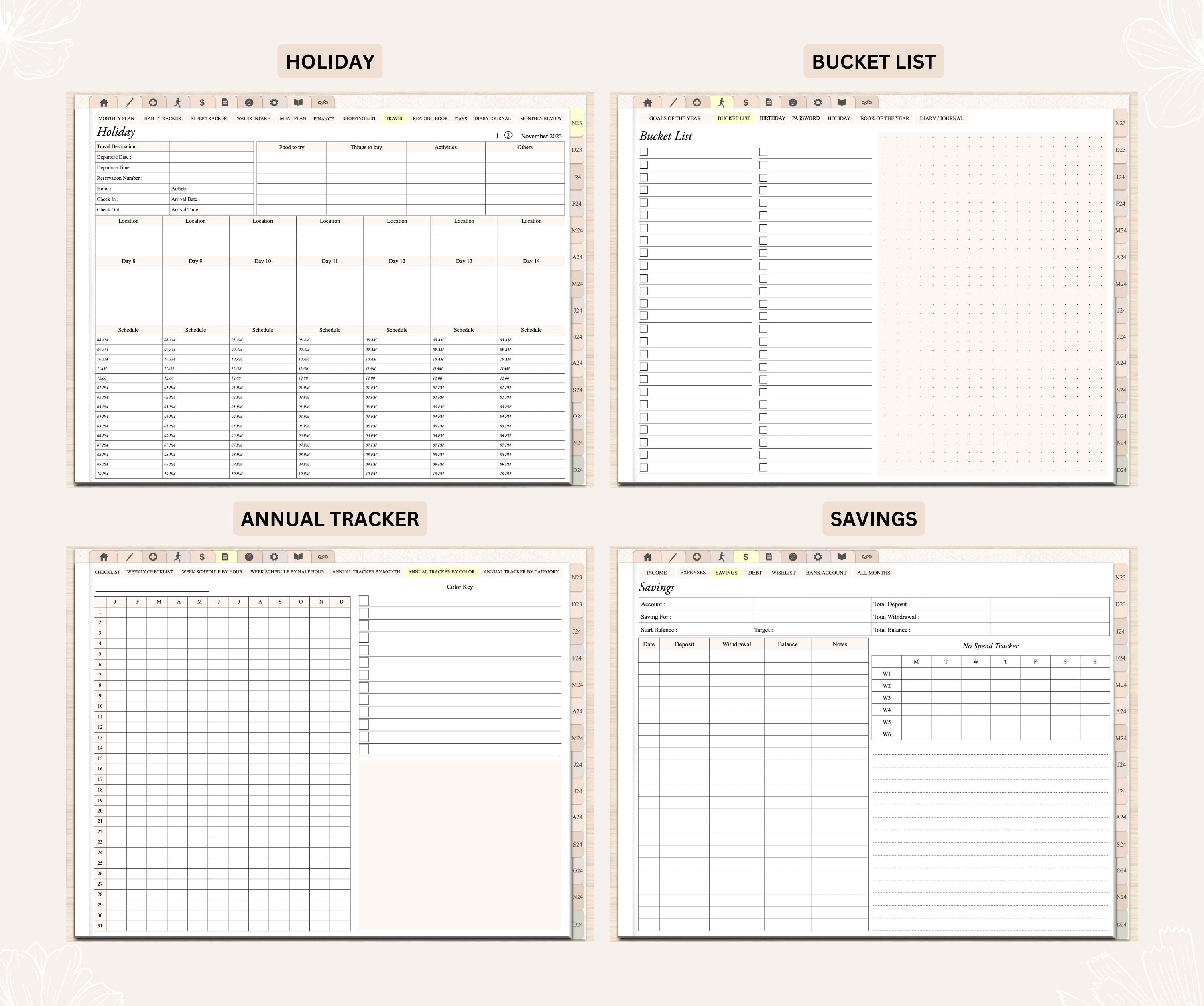Select the TRAVEL tab in Holiday
The height and width of the screenshot is (1006, 1204).
pos(395,119)
